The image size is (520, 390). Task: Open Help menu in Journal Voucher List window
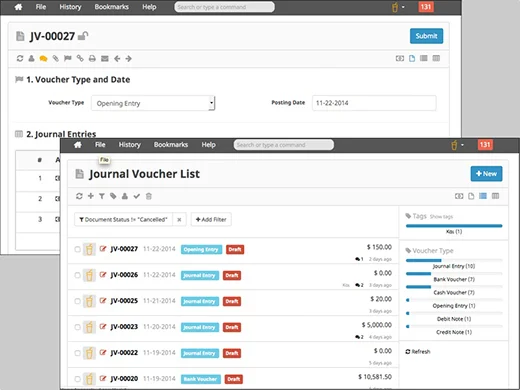point(208,145)
